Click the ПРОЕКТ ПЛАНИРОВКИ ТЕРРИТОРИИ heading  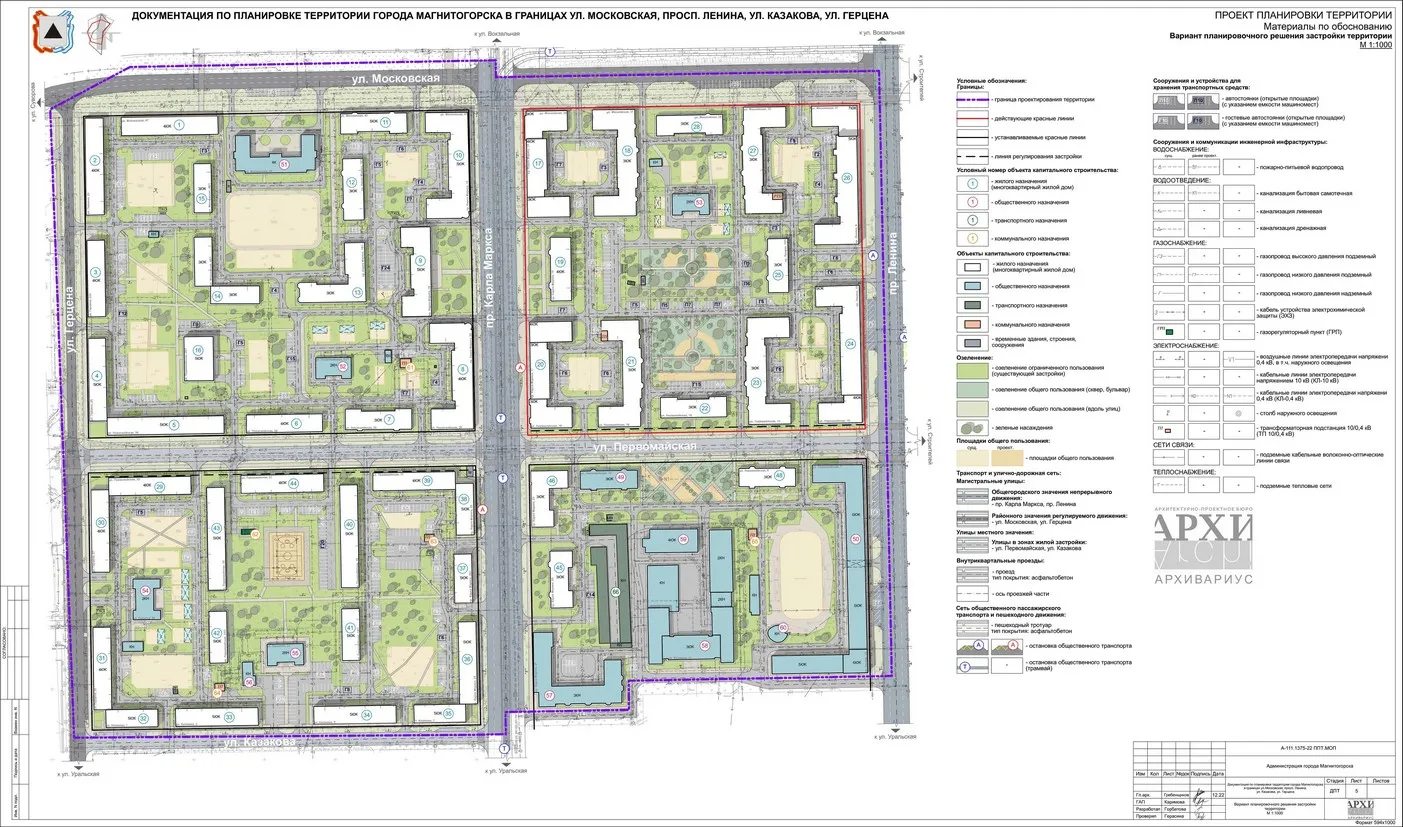1306,16
